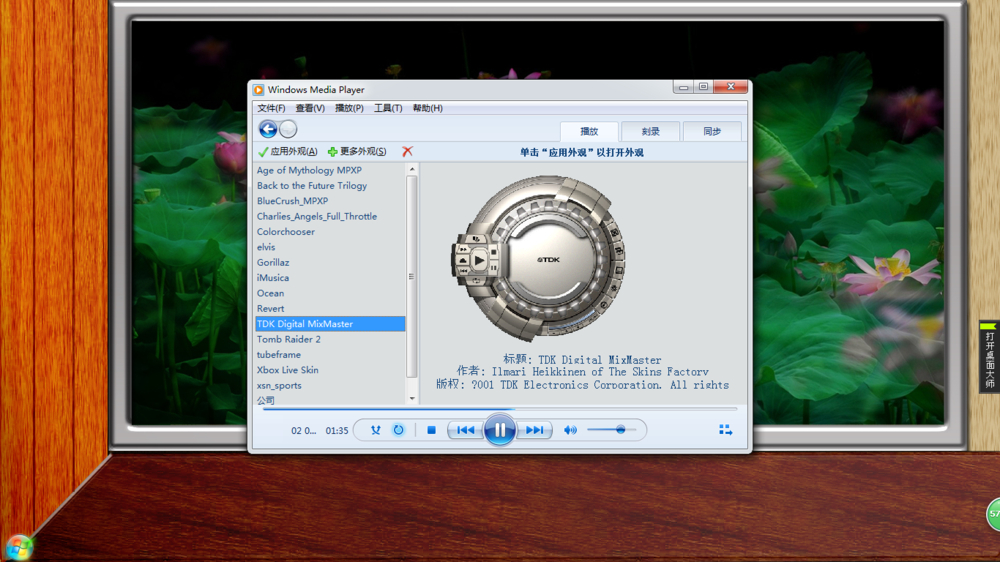The height and width of the screenshot is (562, 1000).
Task: Click the forward navigation button
Action: [x=288, y=129]
